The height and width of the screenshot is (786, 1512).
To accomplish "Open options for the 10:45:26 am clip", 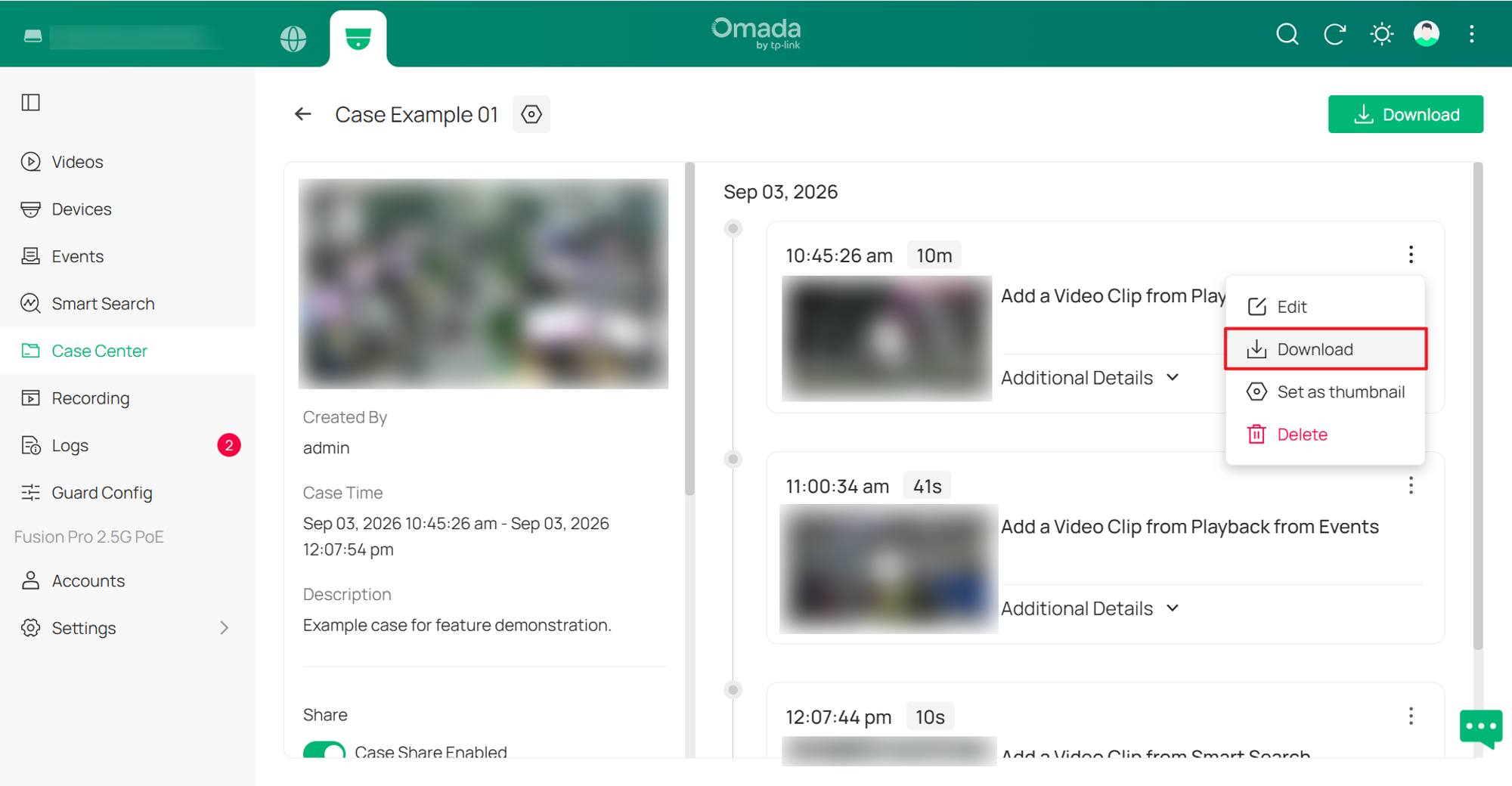I will (1411, 255).
